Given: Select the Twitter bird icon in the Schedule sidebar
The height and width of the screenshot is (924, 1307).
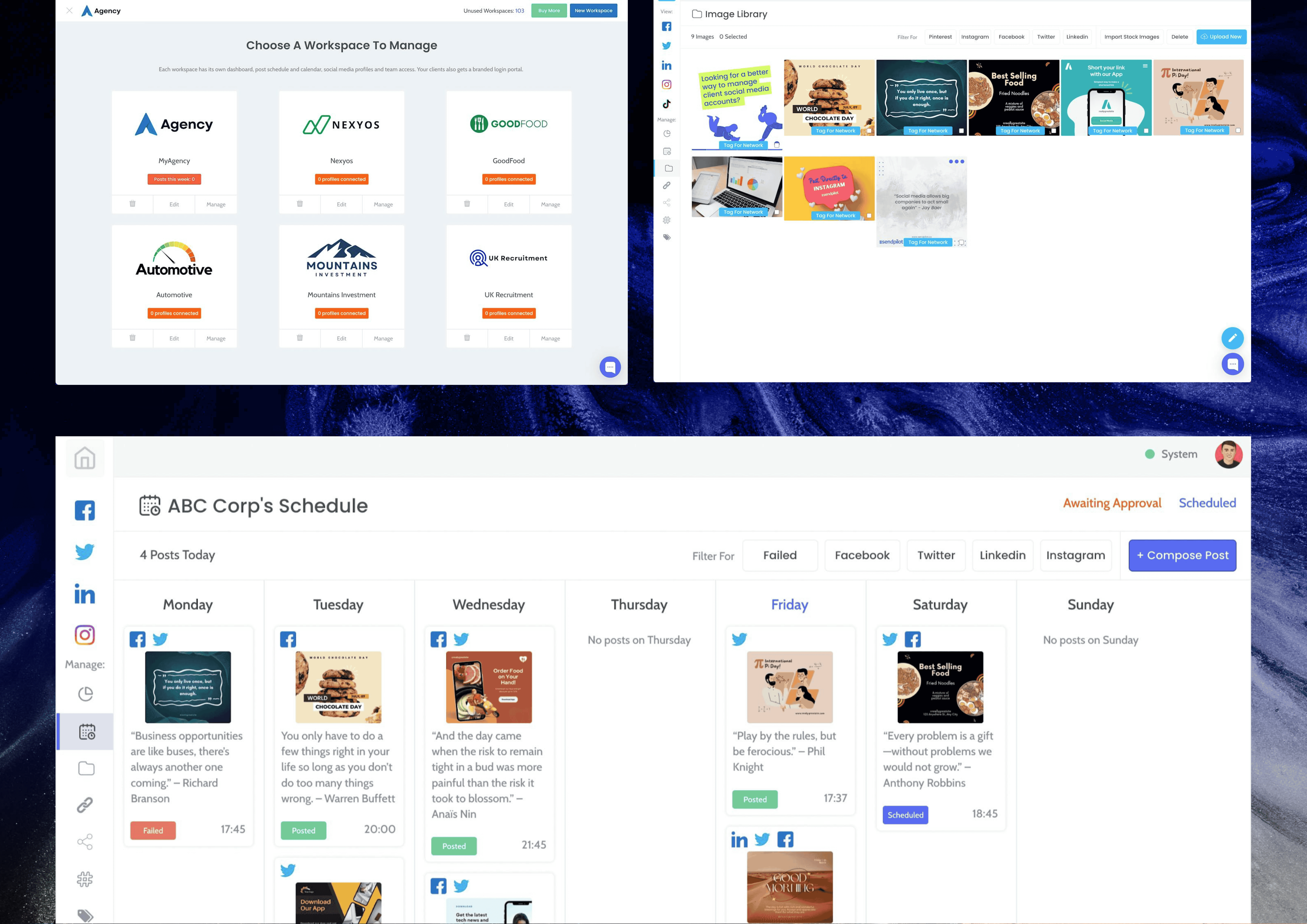Looking at the screenshot, I should [x=85, y=552].
